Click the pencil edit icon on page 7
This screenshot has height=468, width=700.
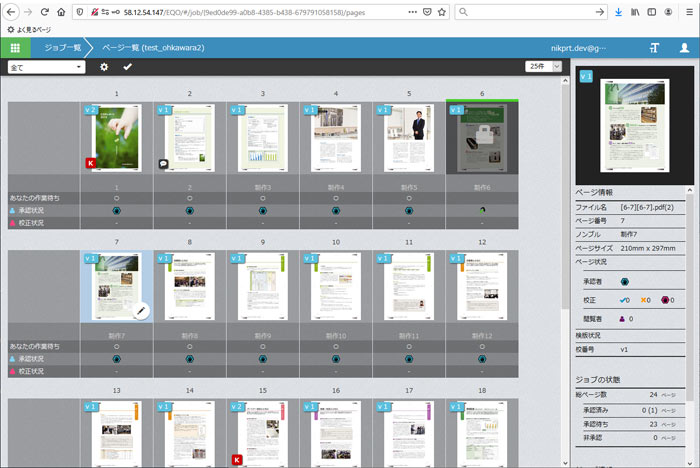(140, 311)
